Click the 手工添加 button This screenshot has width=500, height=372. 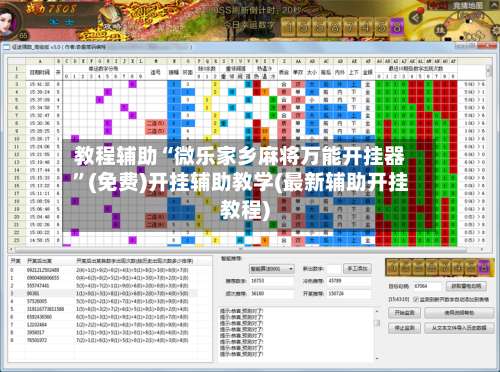(x=358, y=268)
